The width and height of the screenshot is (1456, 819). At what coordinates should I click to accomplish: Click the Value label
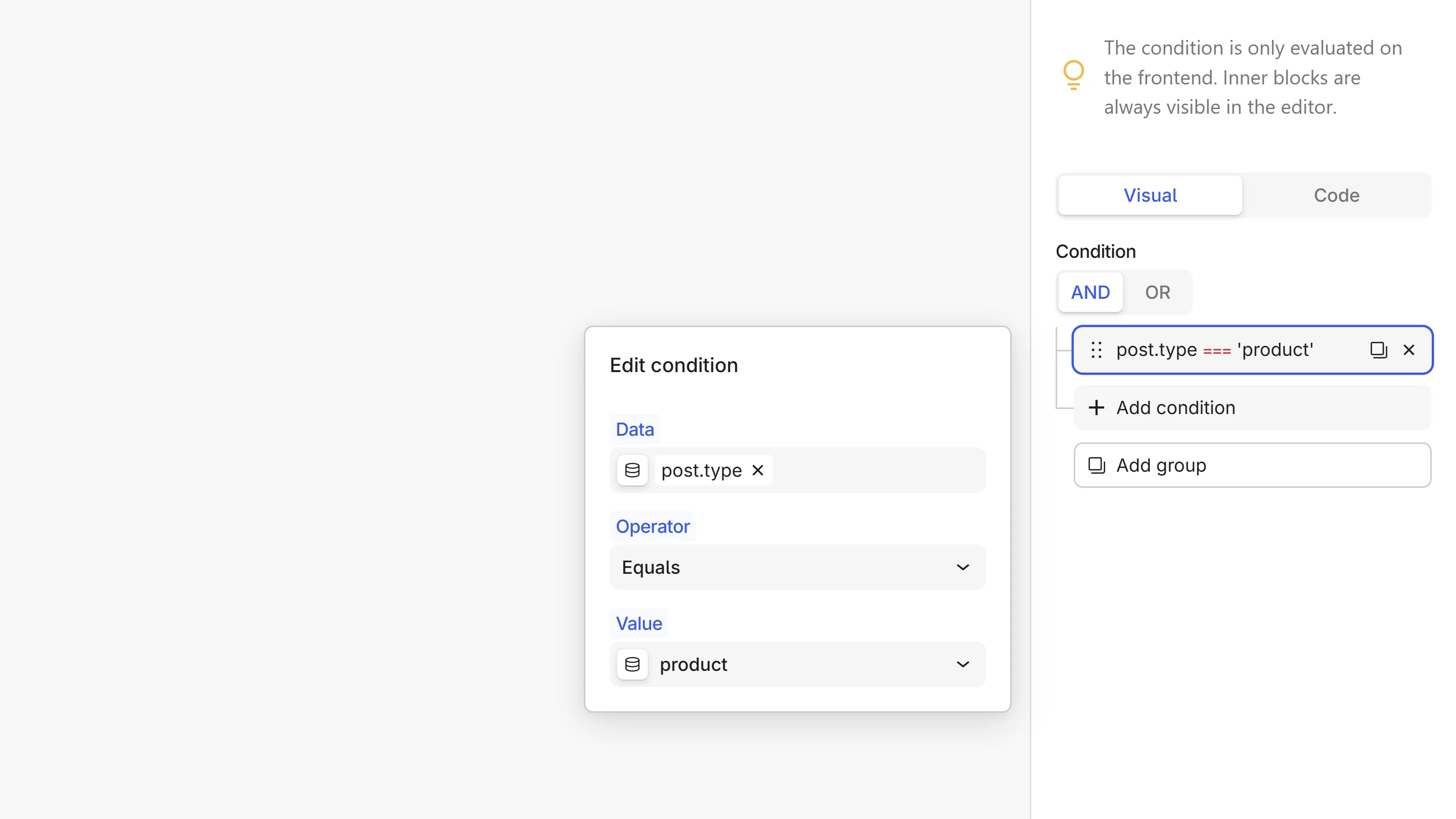click(639, 623)
